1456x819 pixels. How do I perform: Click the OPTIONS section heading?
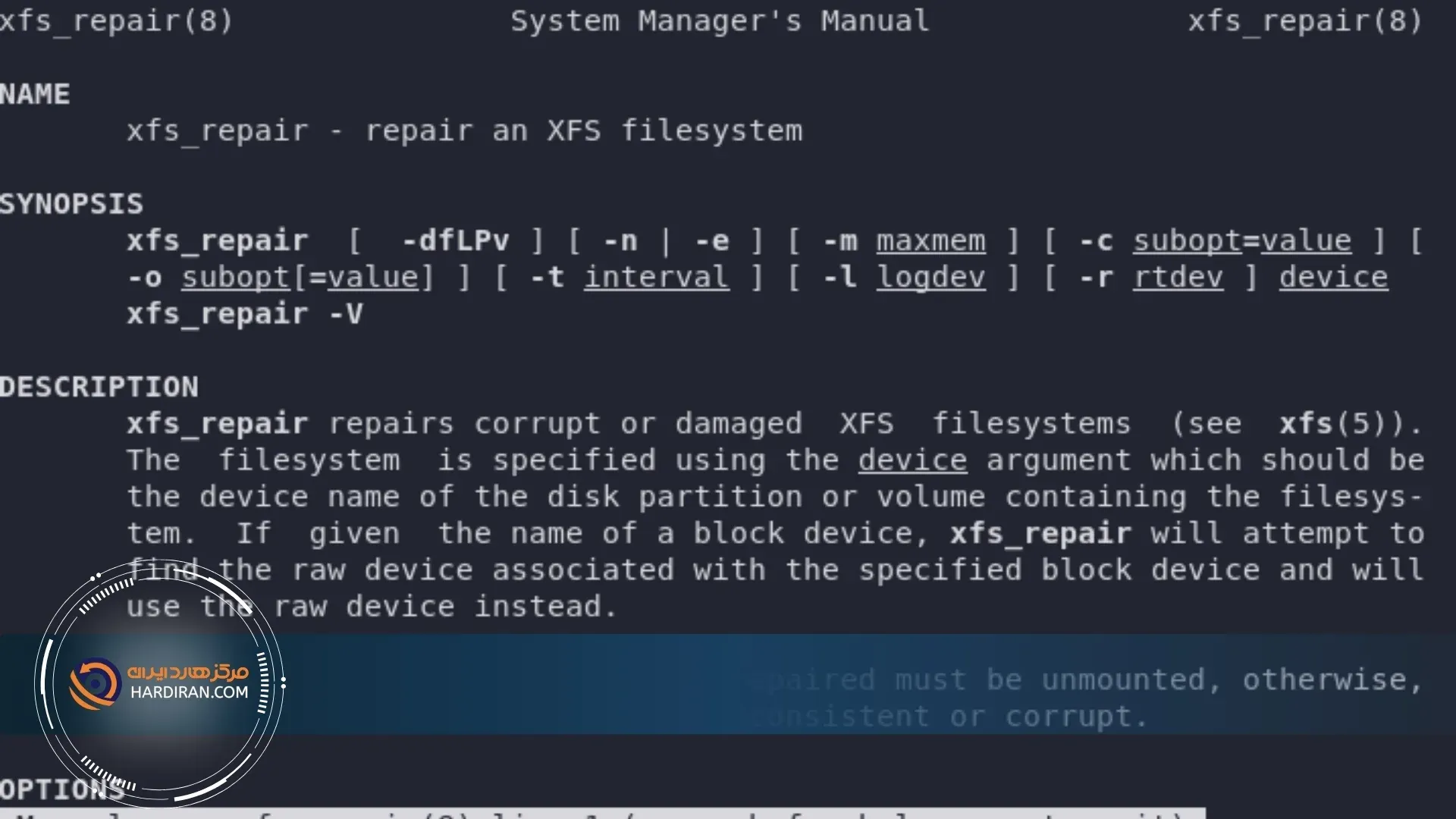pos(62,789)
